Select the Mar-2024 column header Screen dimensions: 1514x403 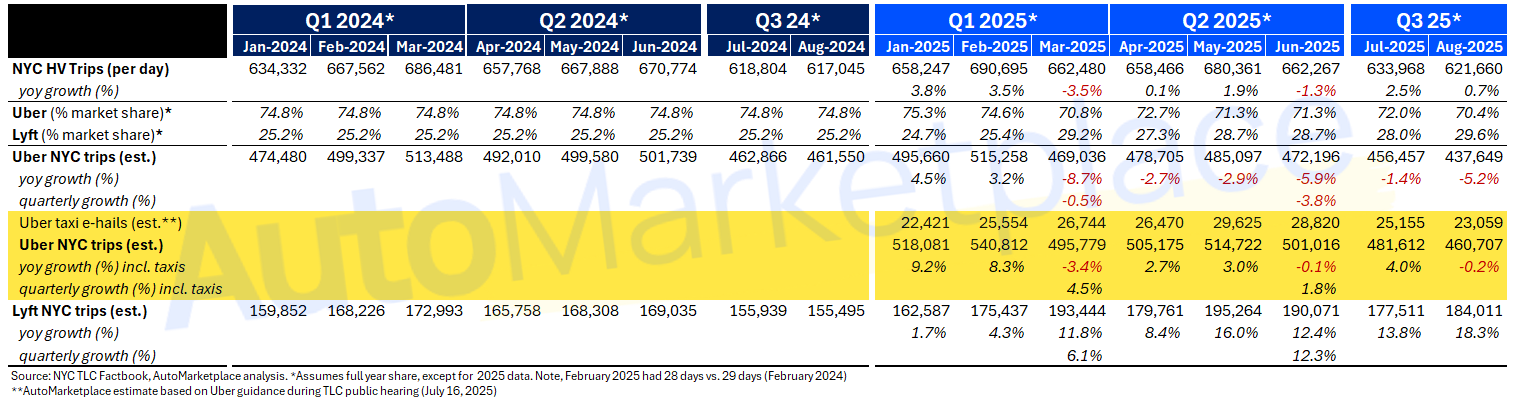coord(427,46)
